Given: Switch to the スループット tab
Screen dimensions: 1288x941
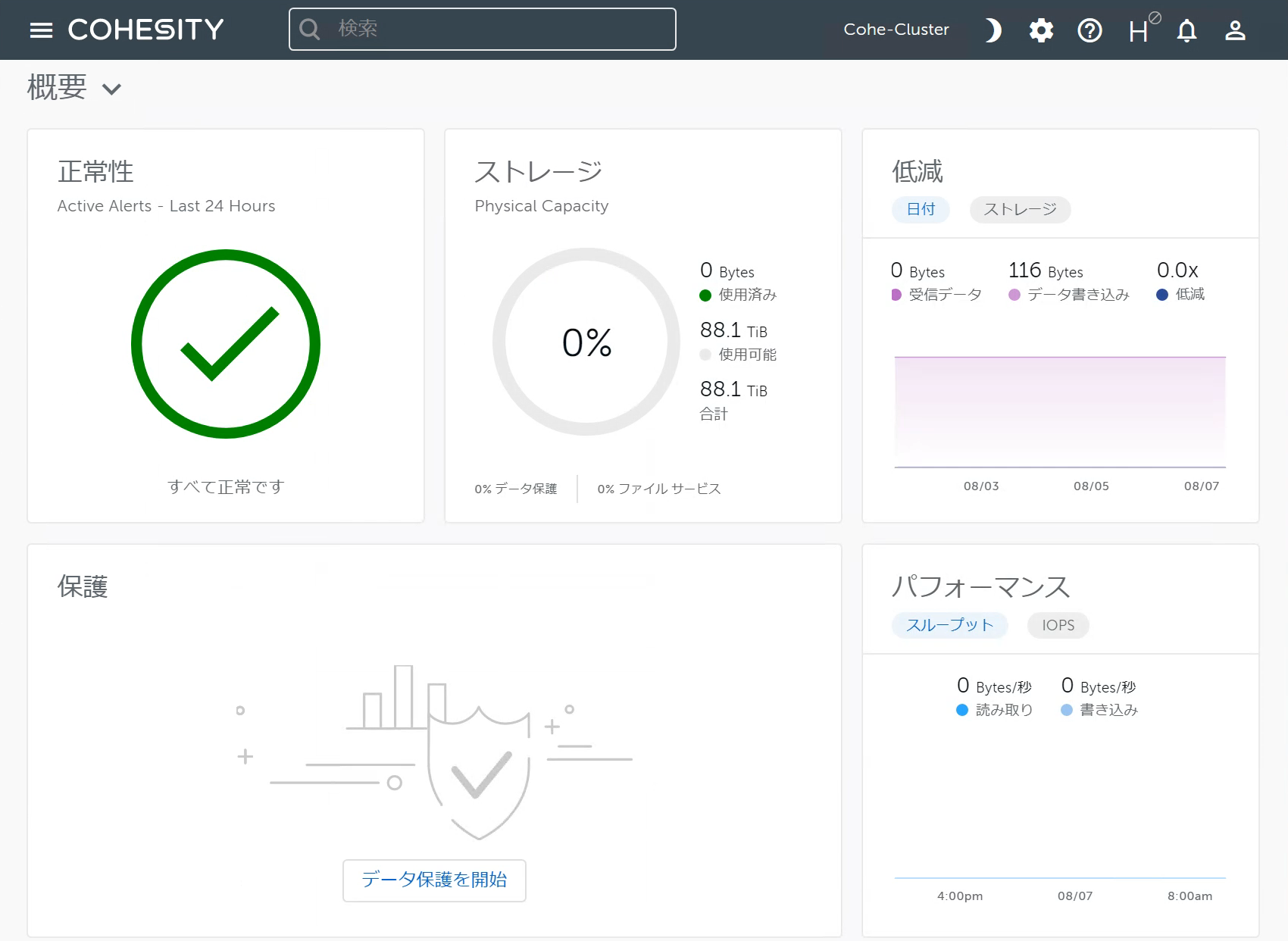Looking at the screenshot, I should pyautogui.click(x=949, y=625).
